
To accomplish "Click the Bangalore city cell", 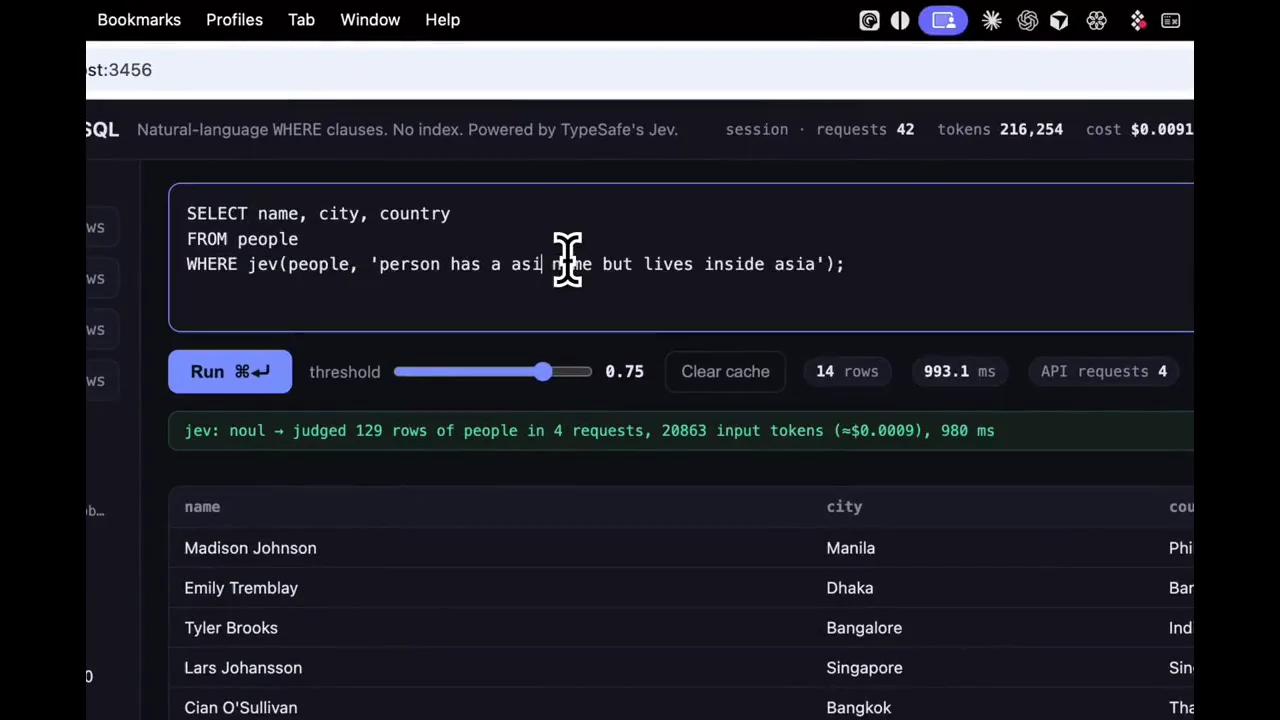I will tap(864, 628).
